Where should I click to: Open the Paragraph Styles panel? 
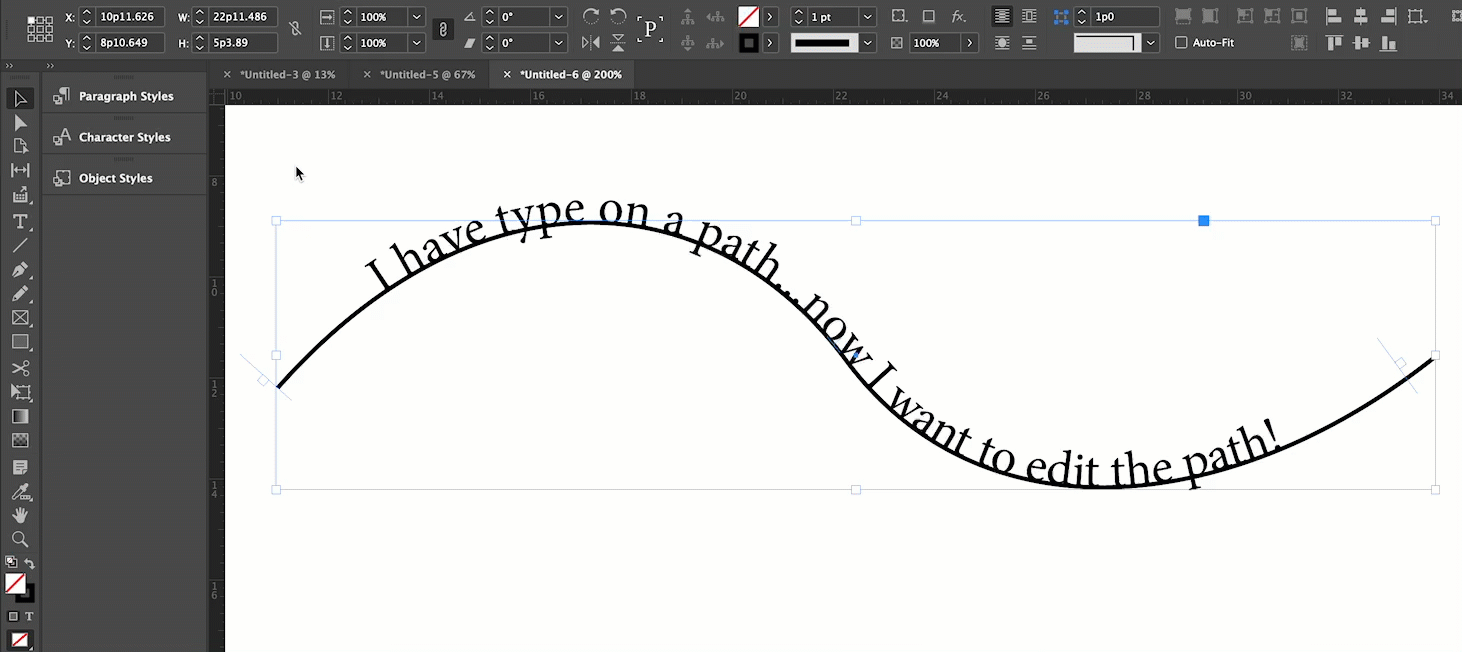[x=125, y=96]
